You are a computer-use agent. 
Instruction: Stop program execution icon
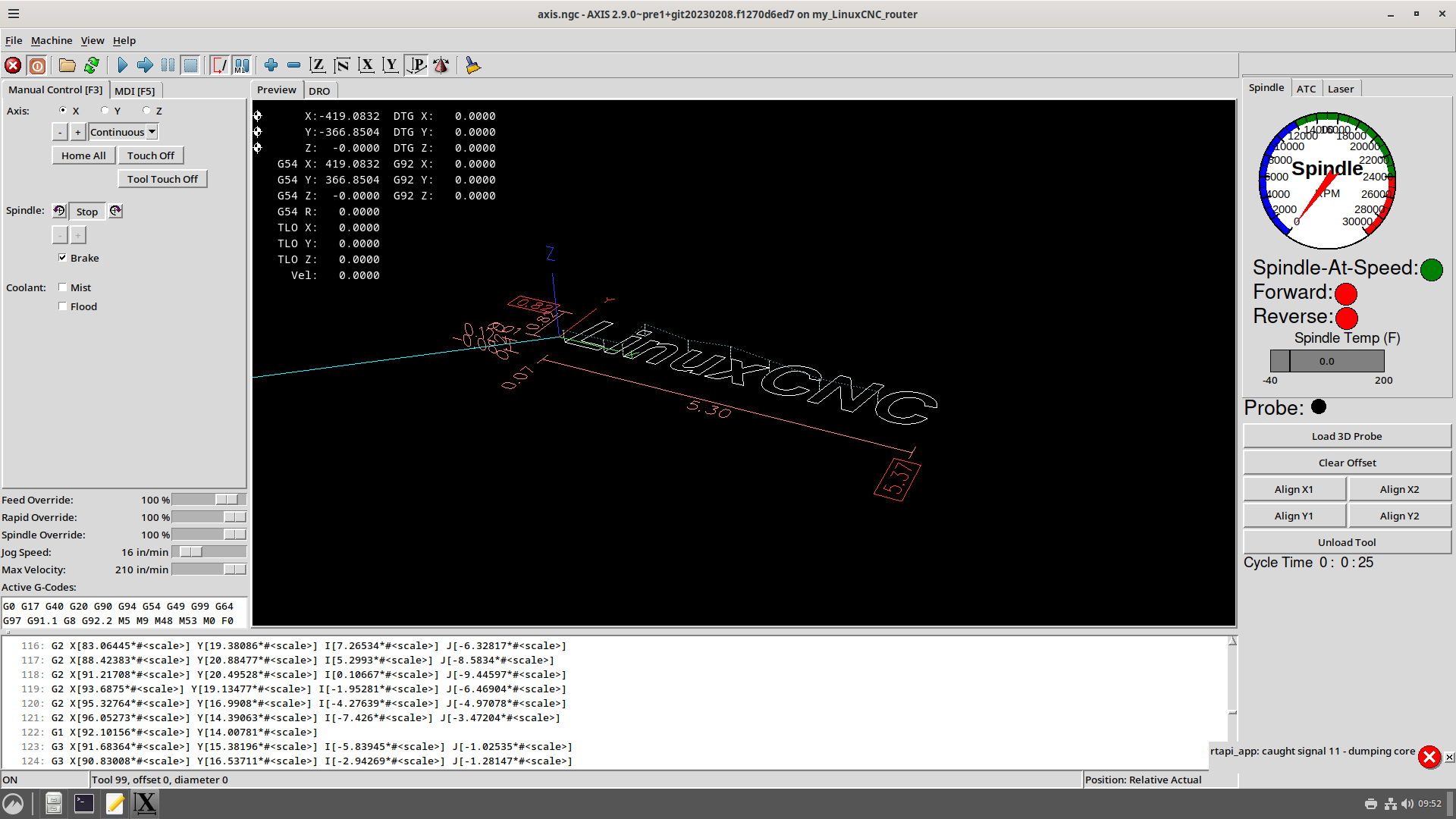(190, 65)
